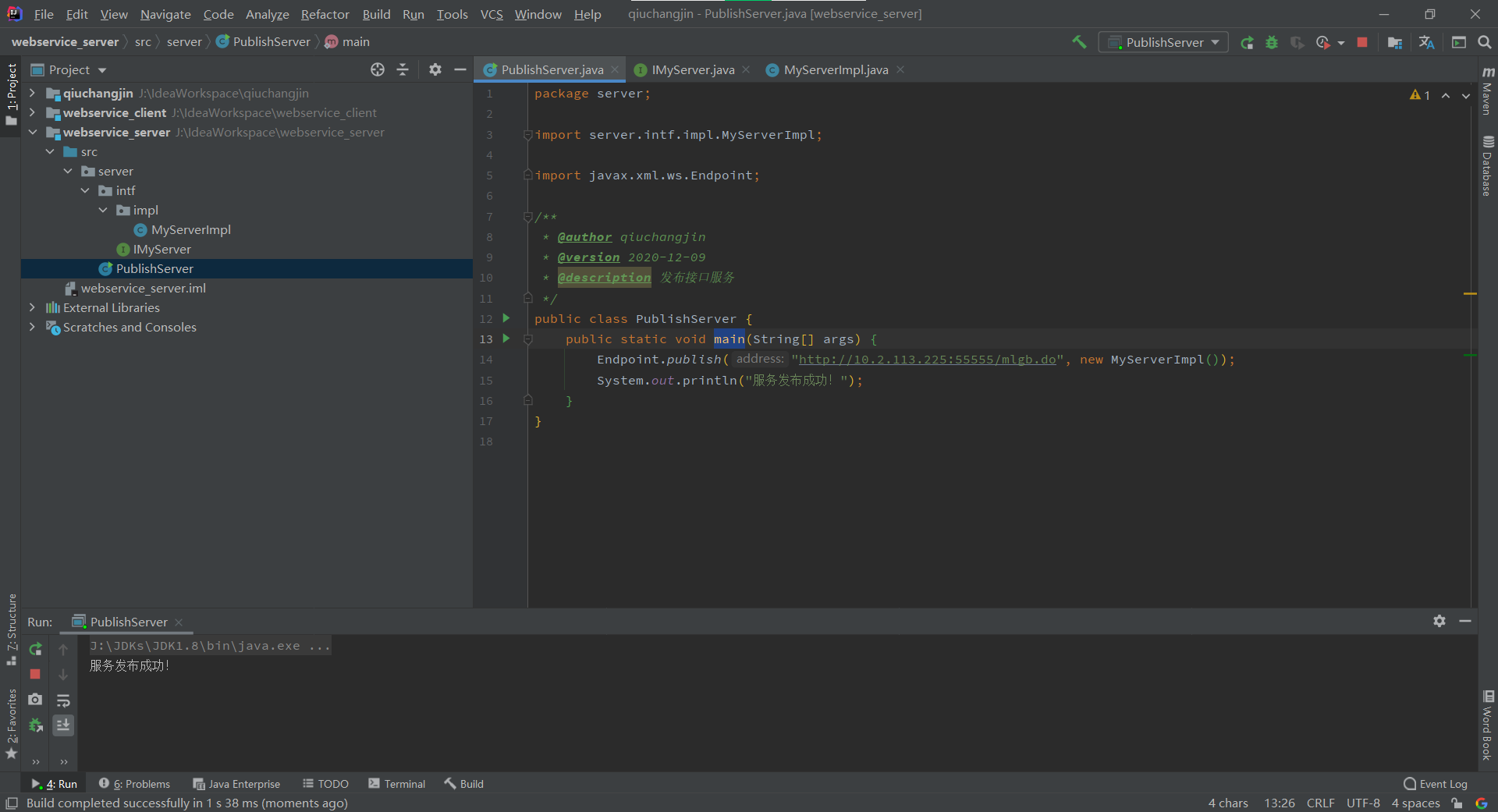The image size is (1498, 812).
Task: Take a thread dump with the camera icon
Action: coord(35,700)
